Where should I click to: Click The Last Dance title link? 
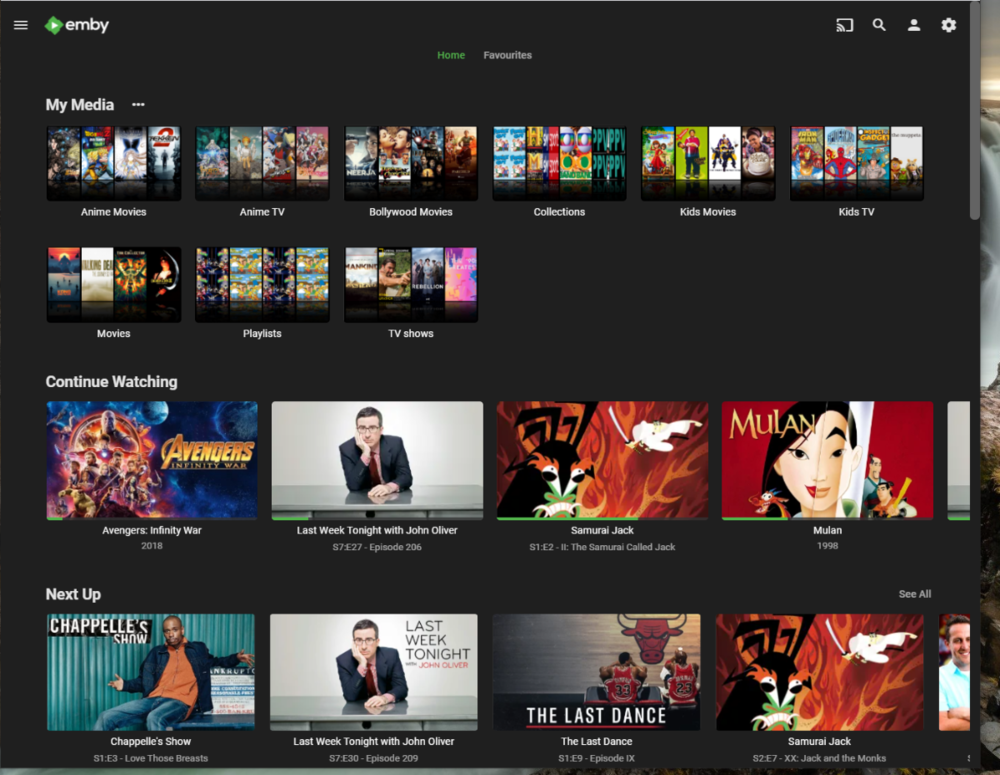click(596, 741)
